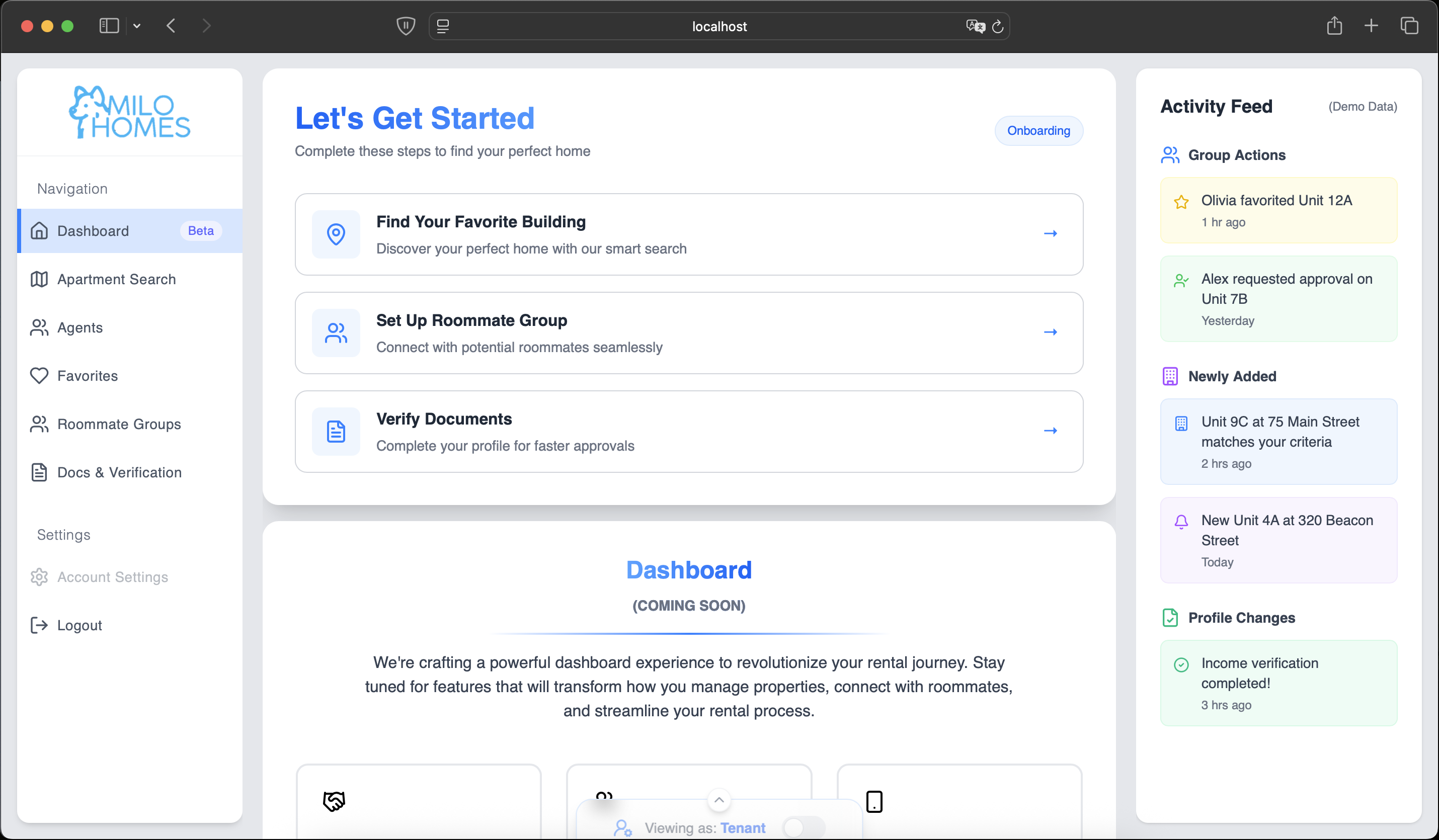
Task: Click the roommate group people icon
Action: point(336,333)
